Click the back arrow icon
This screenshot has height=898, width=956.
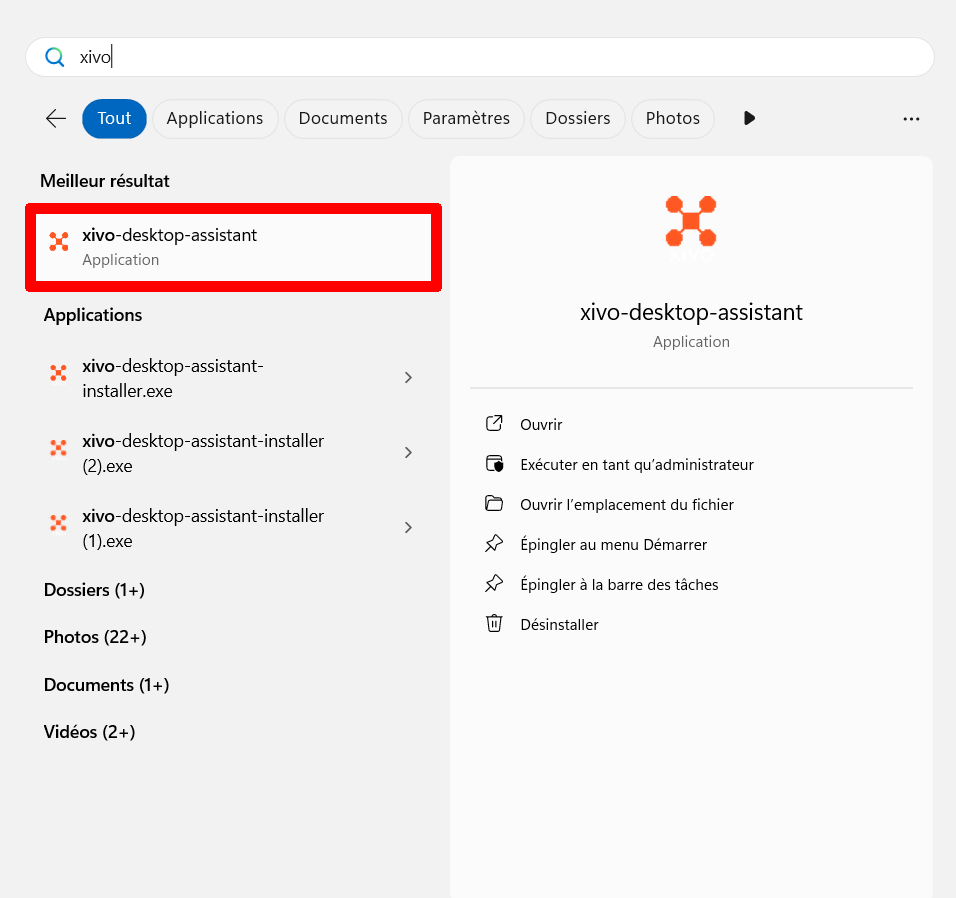(x=56, y=118)
